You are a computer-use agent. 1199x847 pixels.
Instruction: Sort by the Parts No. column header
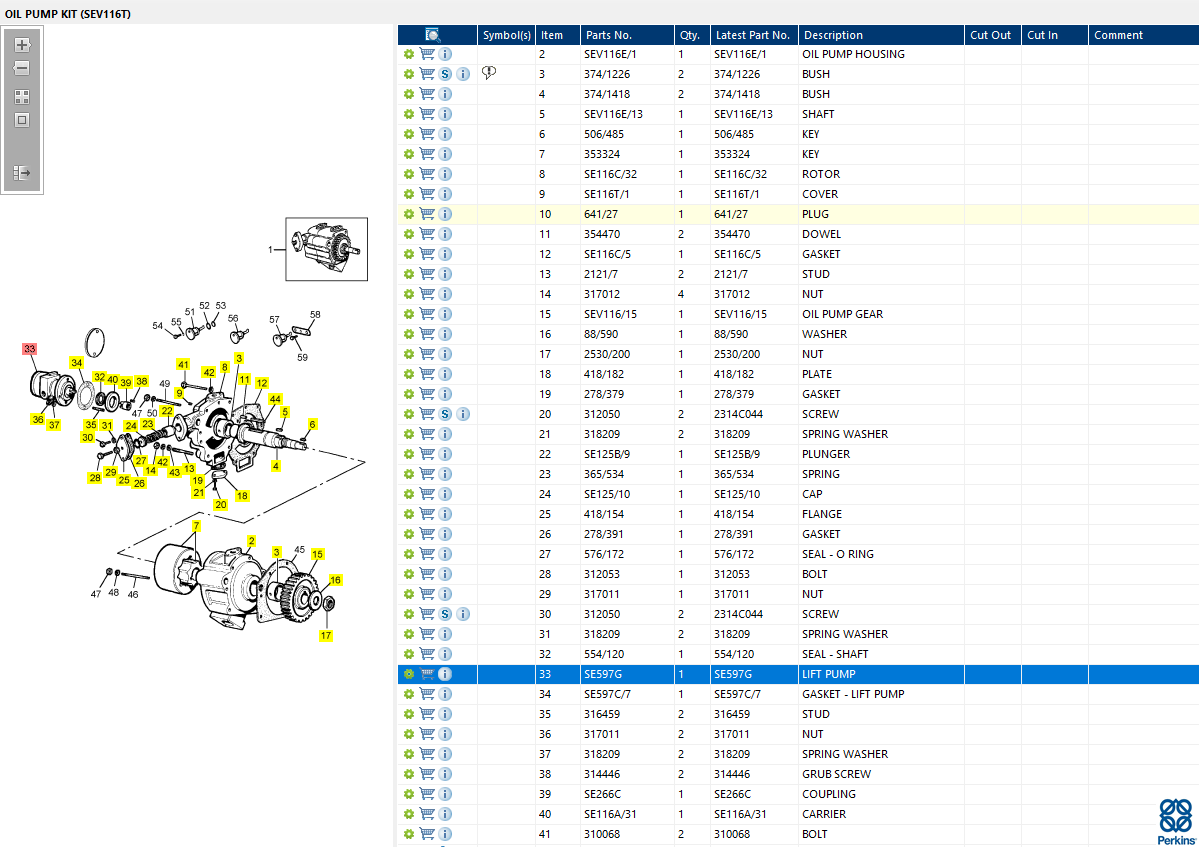click(x=627, y=35)
